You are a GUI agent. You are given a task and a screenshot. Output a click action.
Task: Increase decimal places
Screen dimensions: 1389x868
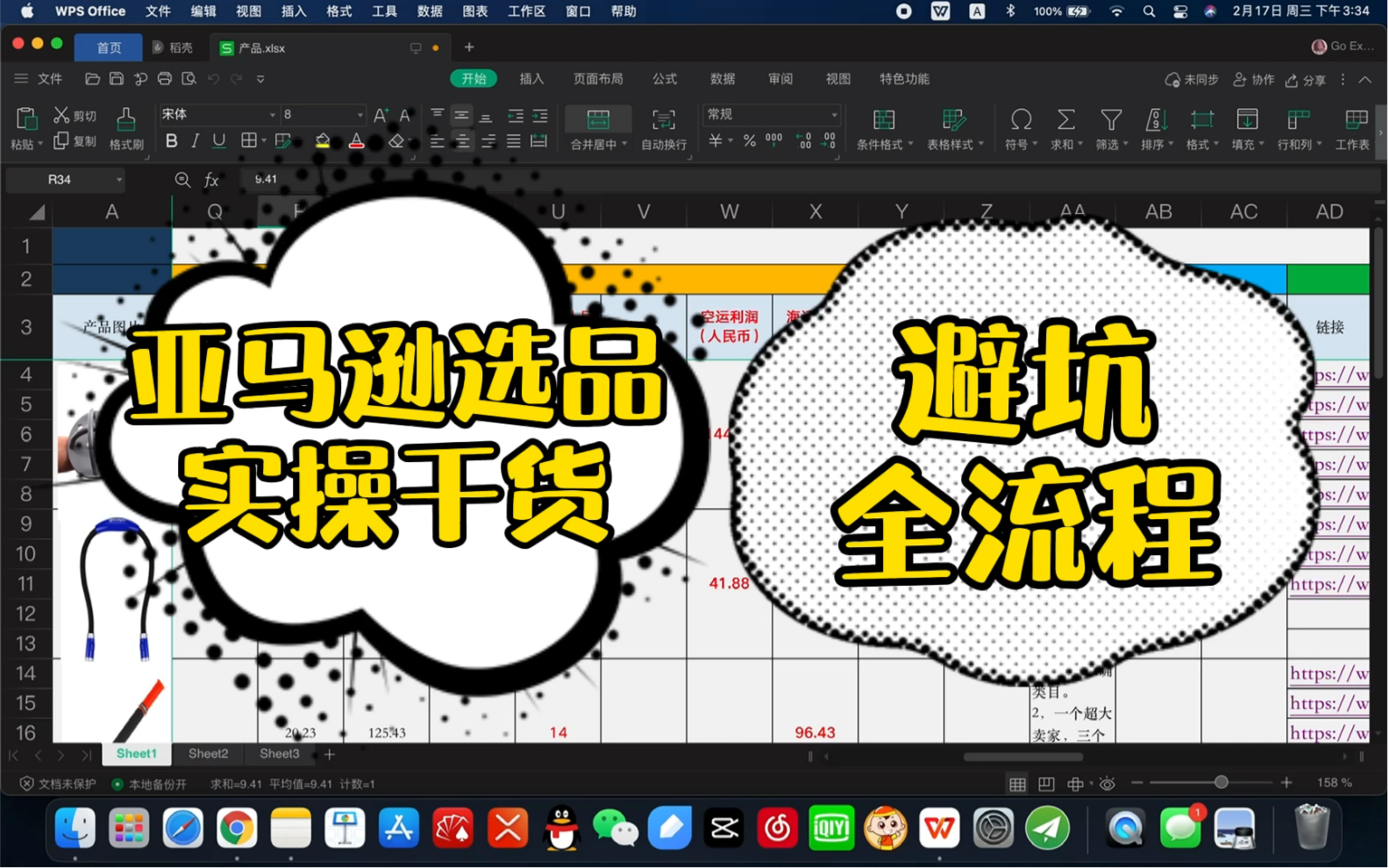pos(803,140)
